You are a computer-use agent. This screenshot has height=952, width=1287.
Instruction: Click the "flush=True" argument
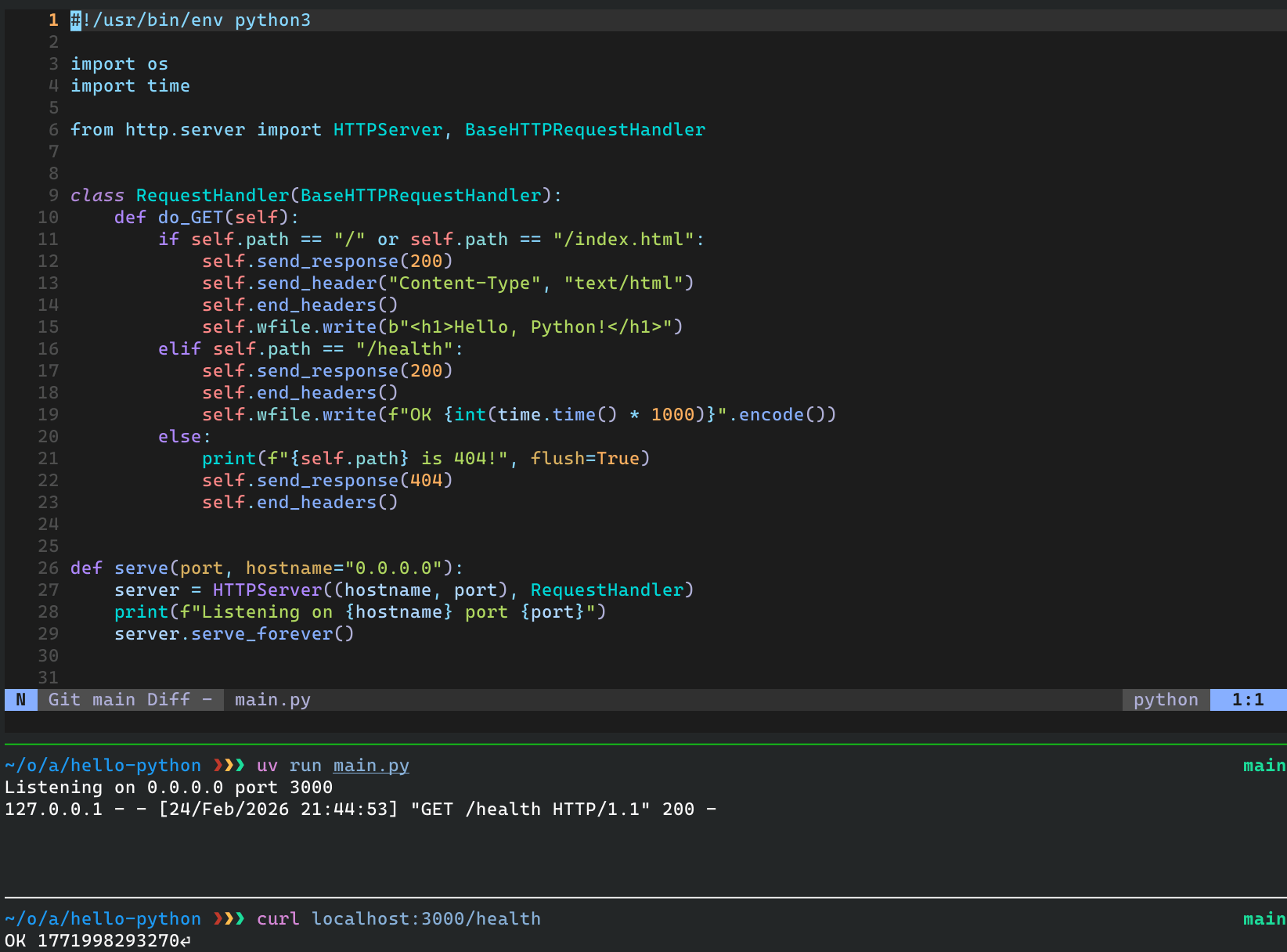coord(585,459)
